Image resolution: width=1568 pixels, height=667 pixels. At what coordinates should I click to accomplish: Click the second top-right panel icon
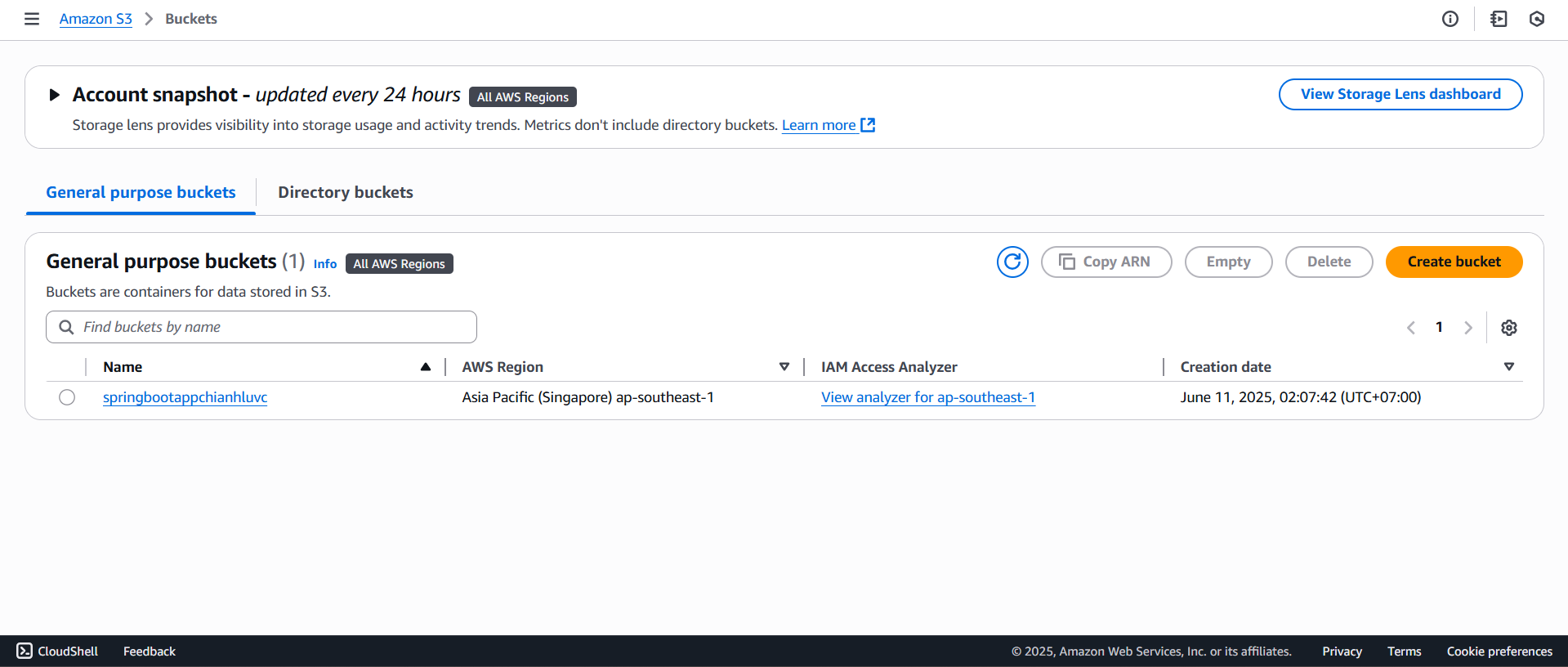tap(1499, 19)
